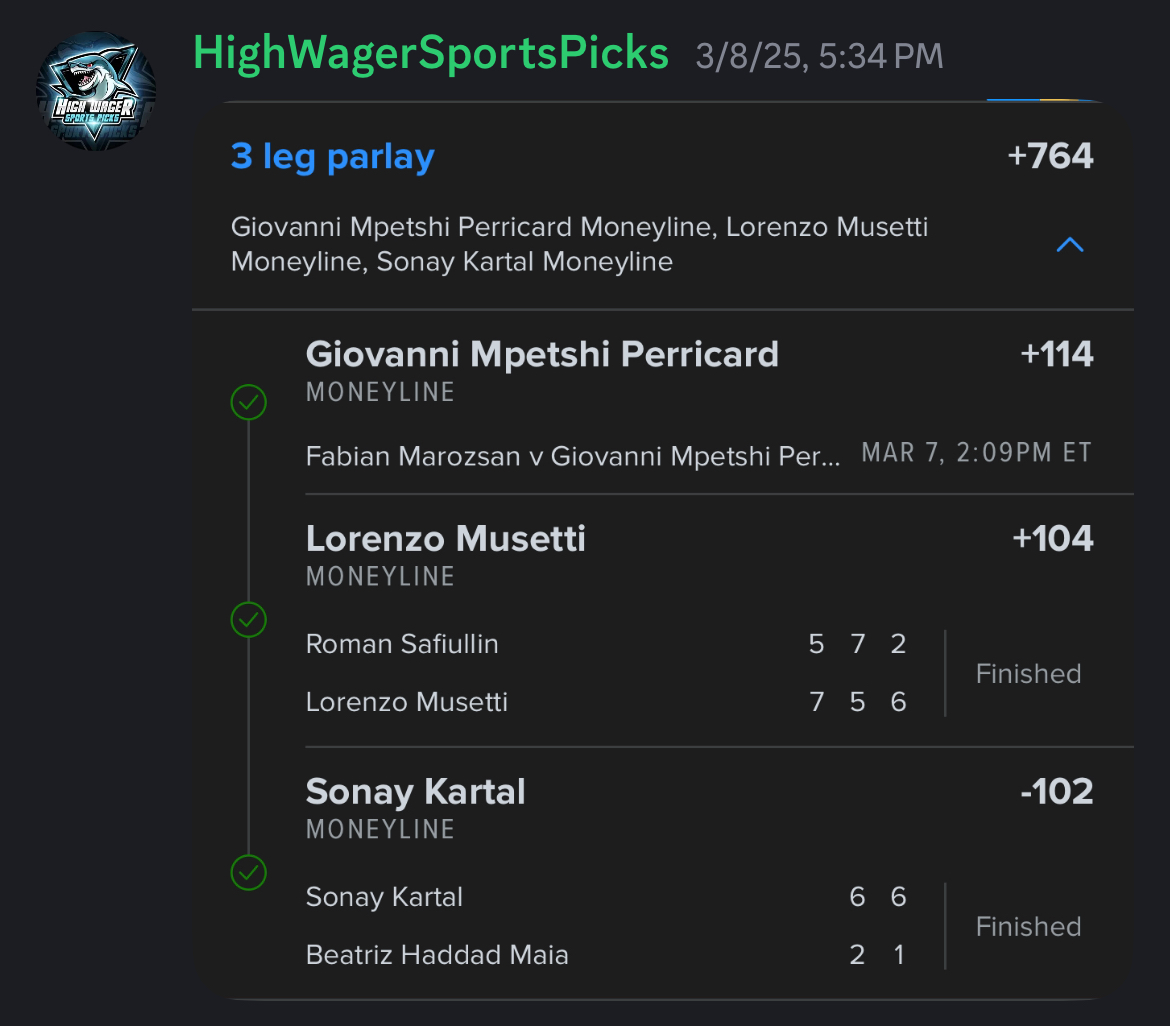Open the HighWagerSportsPicks username
Viewport: 1170px width, 1026px height.
[x=431, y=54]
